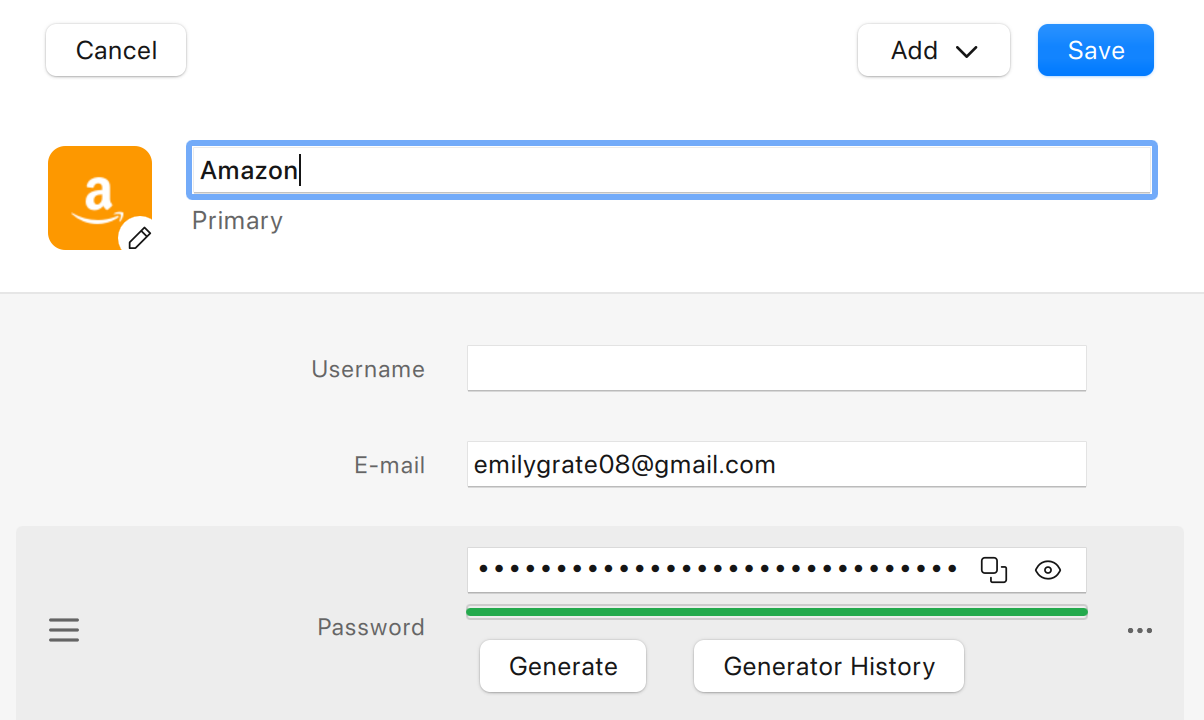Open the Password field's three-dot menu

point(1140,631)
